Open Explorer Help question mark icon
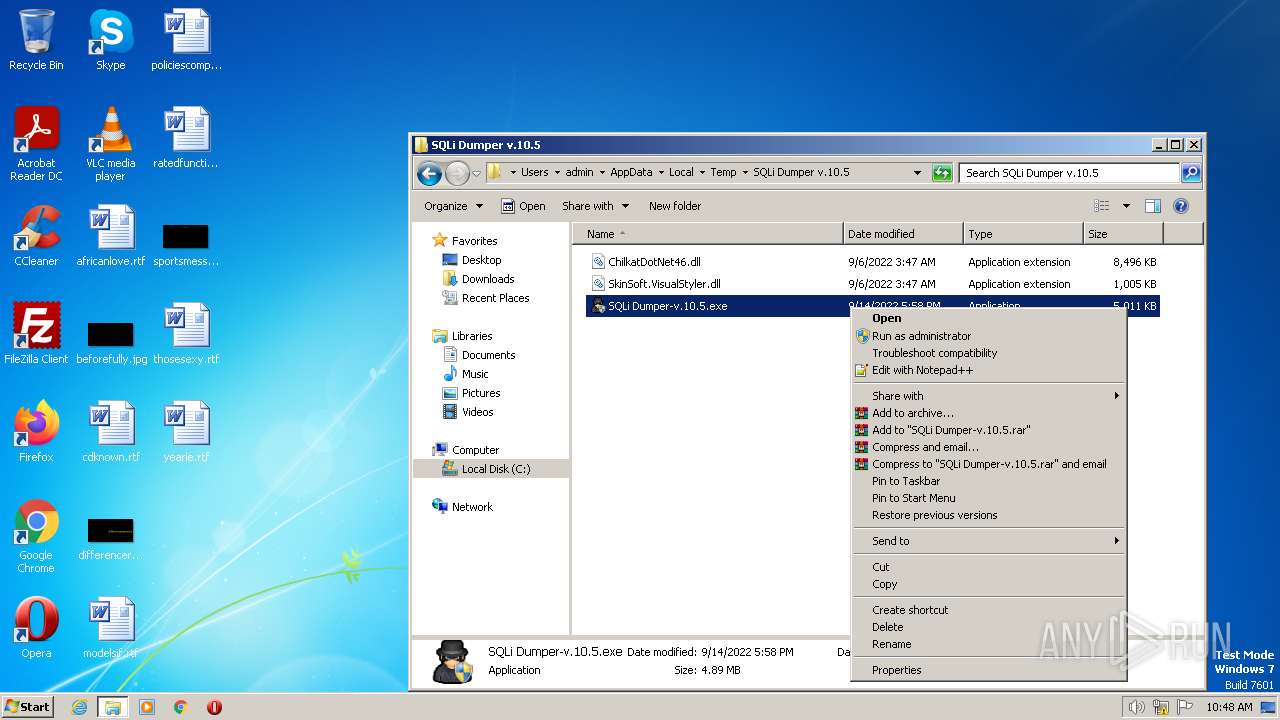The height and width of the screenshot is (720, 1280). 1180,206
